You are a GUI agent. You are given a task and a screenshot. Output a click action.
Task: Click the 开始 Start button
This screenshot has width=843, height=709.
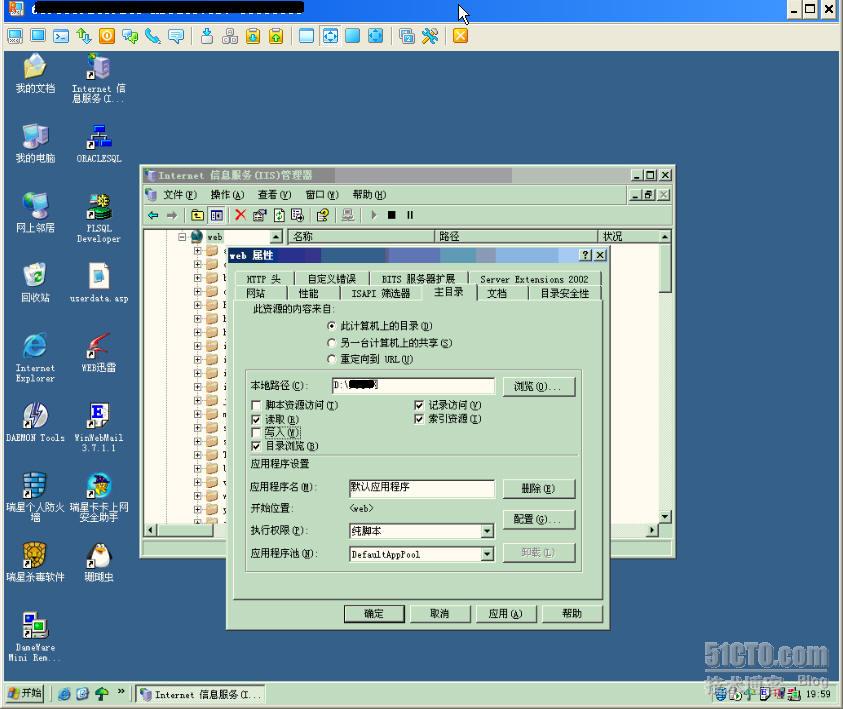click(25, 693)
